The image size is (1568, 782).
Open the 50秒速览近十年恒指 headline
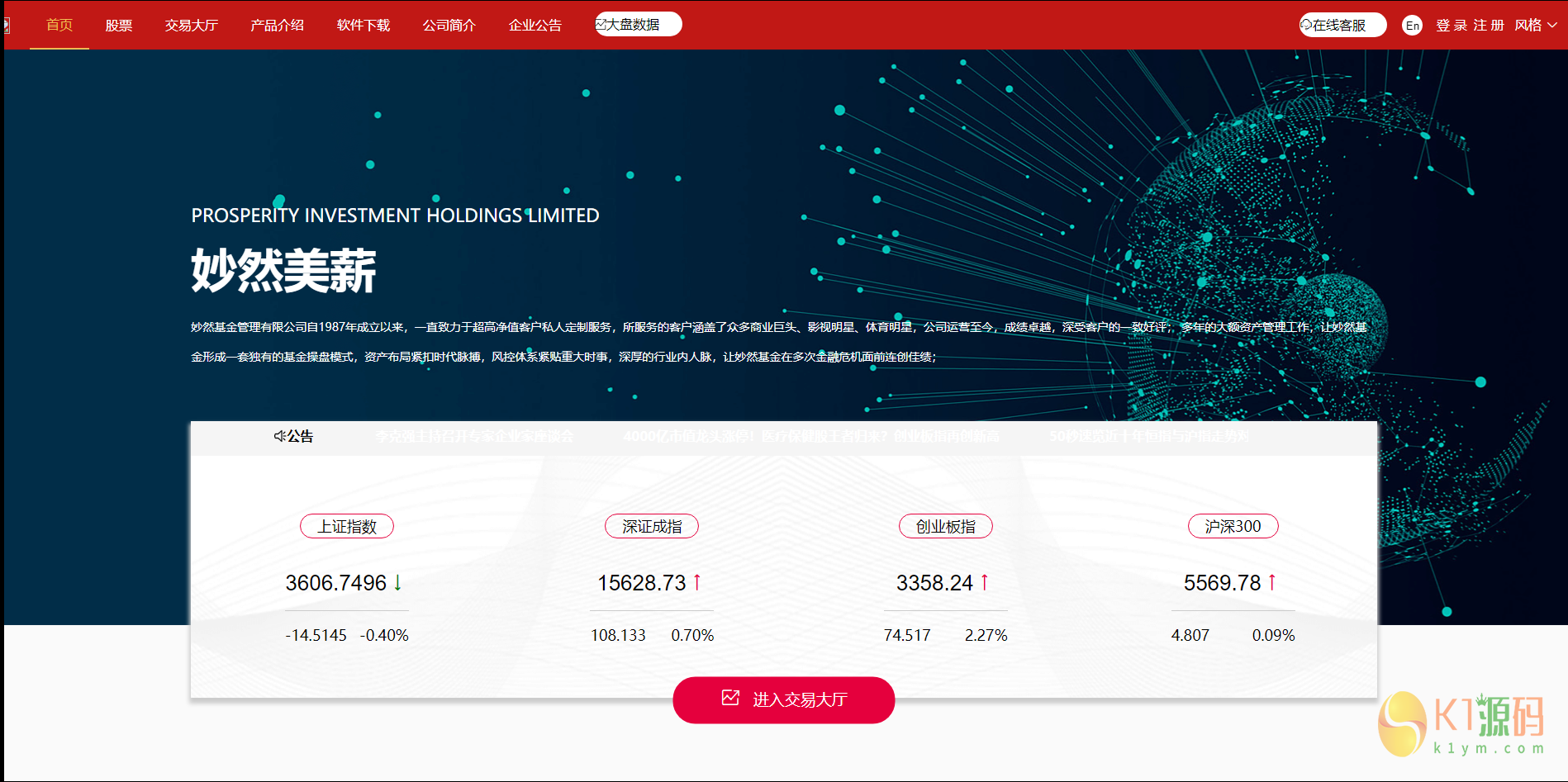point(1149,436)
